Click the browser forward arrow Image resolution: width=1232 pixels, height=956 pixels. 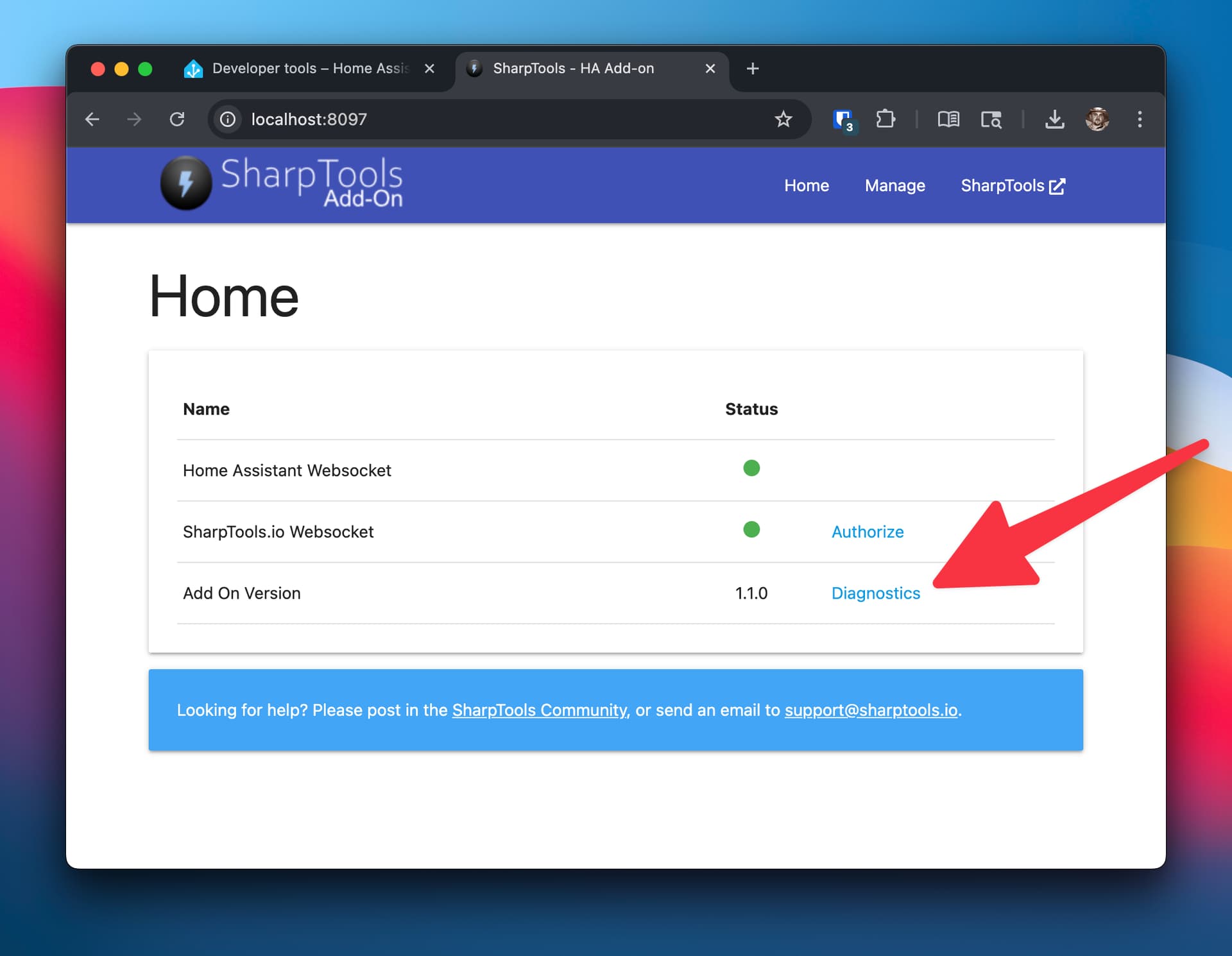point(134,119)
